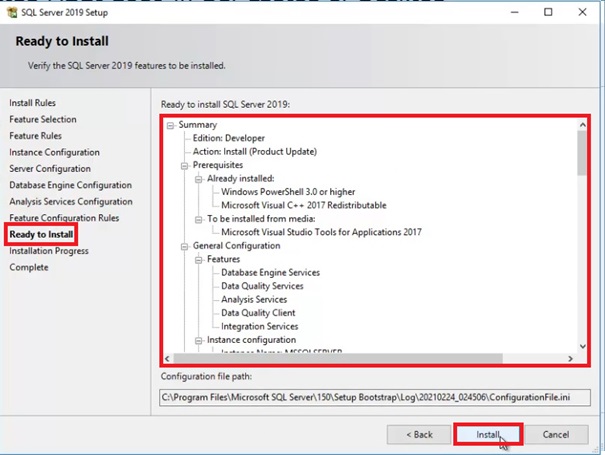Go back with the Back button

point(419,435)
